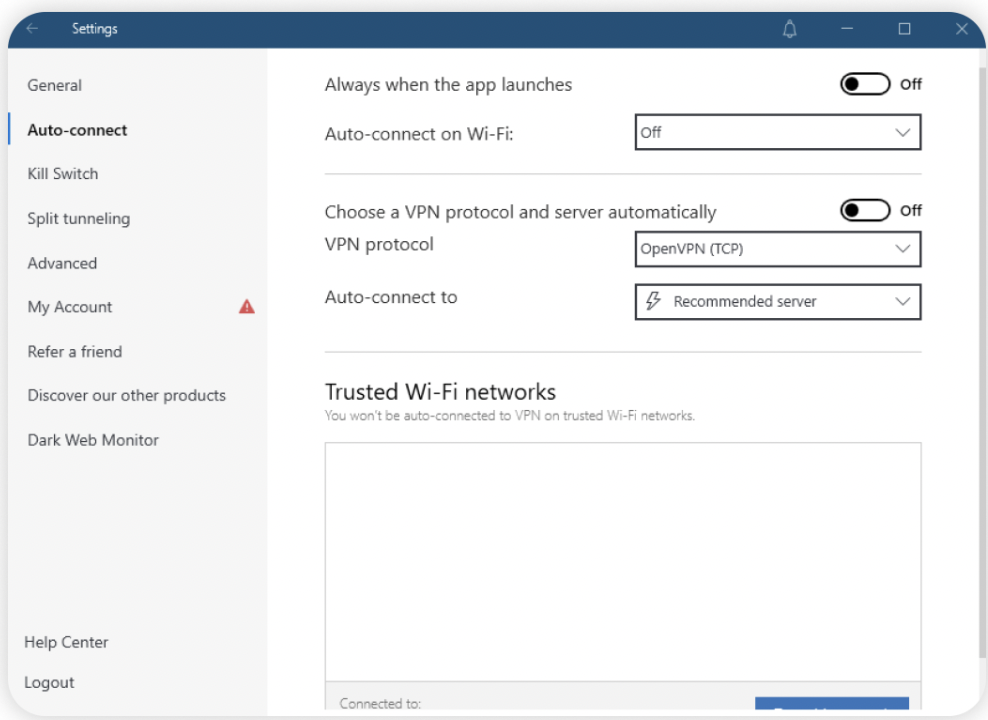Click inside the Trusted Wi-Fi networks list

[x=622, y=560]
